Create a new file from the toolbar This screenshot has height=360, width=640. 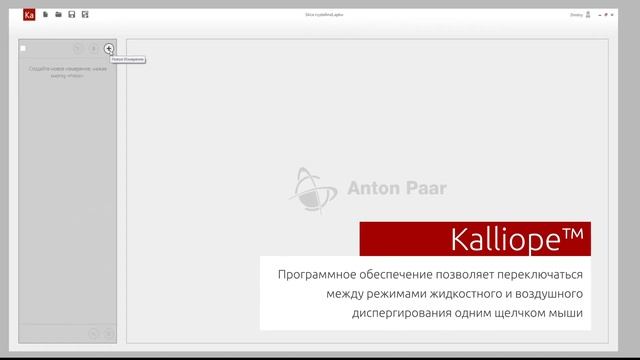45,14
